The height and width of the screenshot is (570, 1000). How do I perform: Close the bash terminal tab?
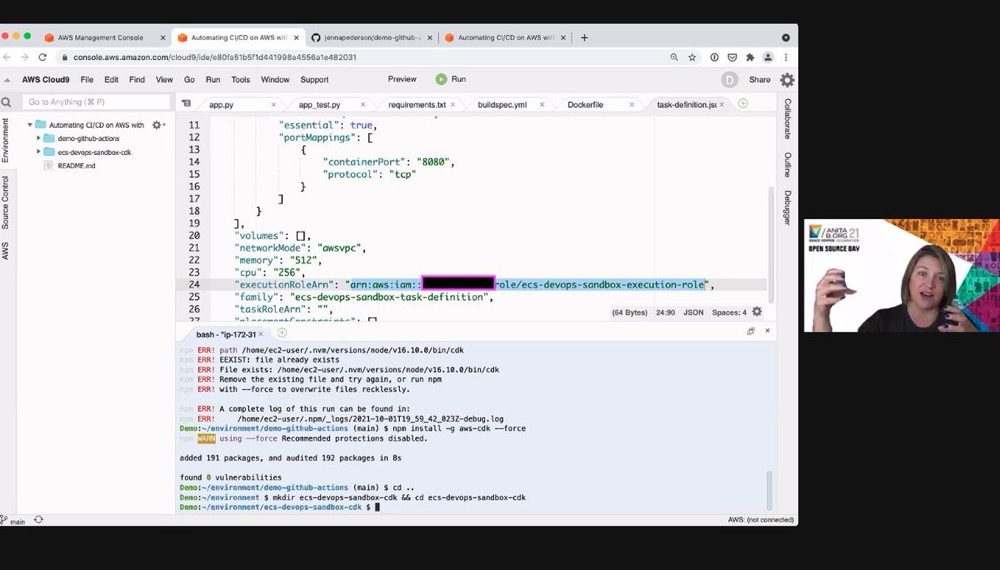pos(261,334)
